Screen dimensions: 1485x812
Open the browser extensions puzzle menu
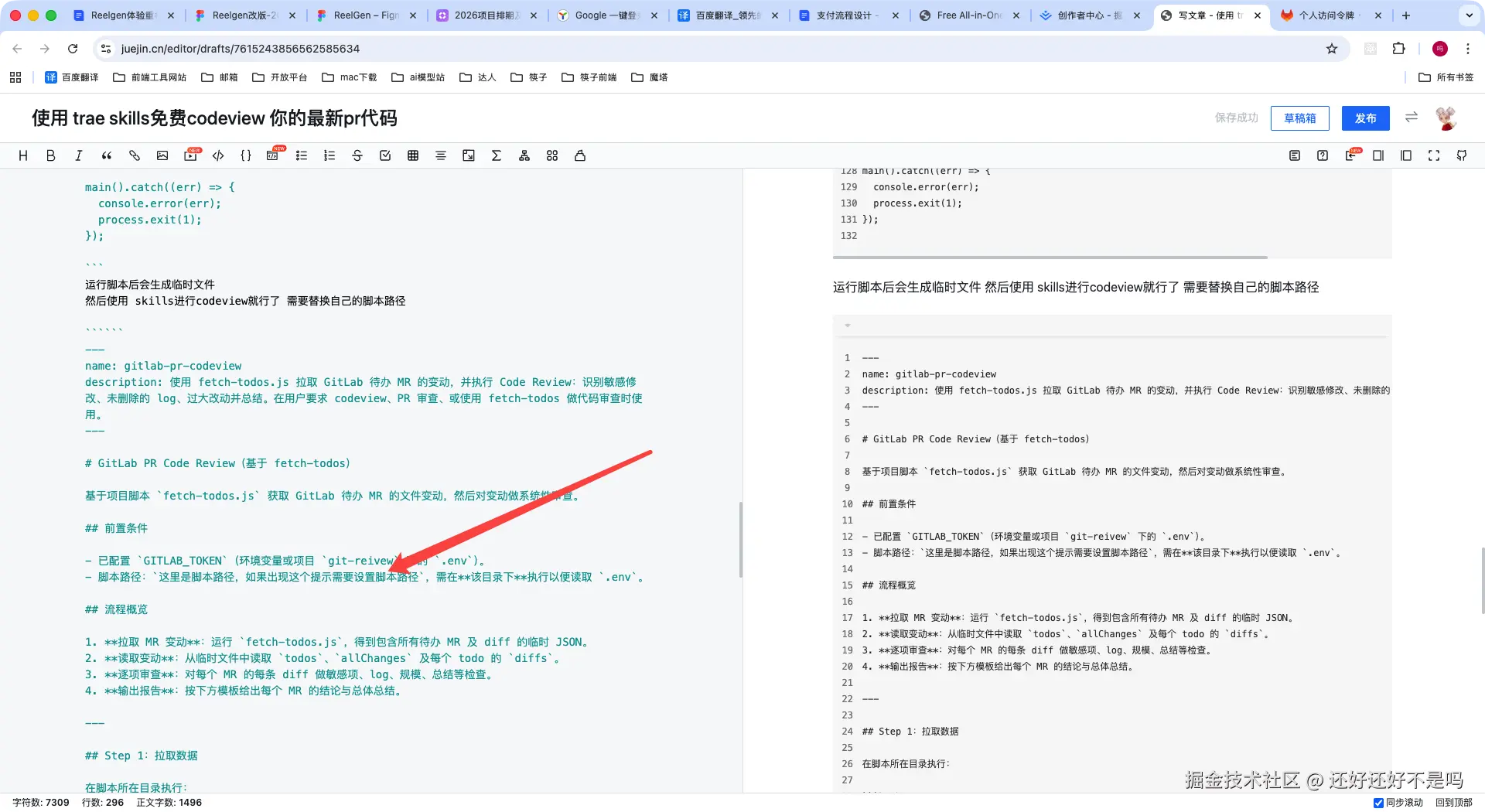coord(1398,49)
